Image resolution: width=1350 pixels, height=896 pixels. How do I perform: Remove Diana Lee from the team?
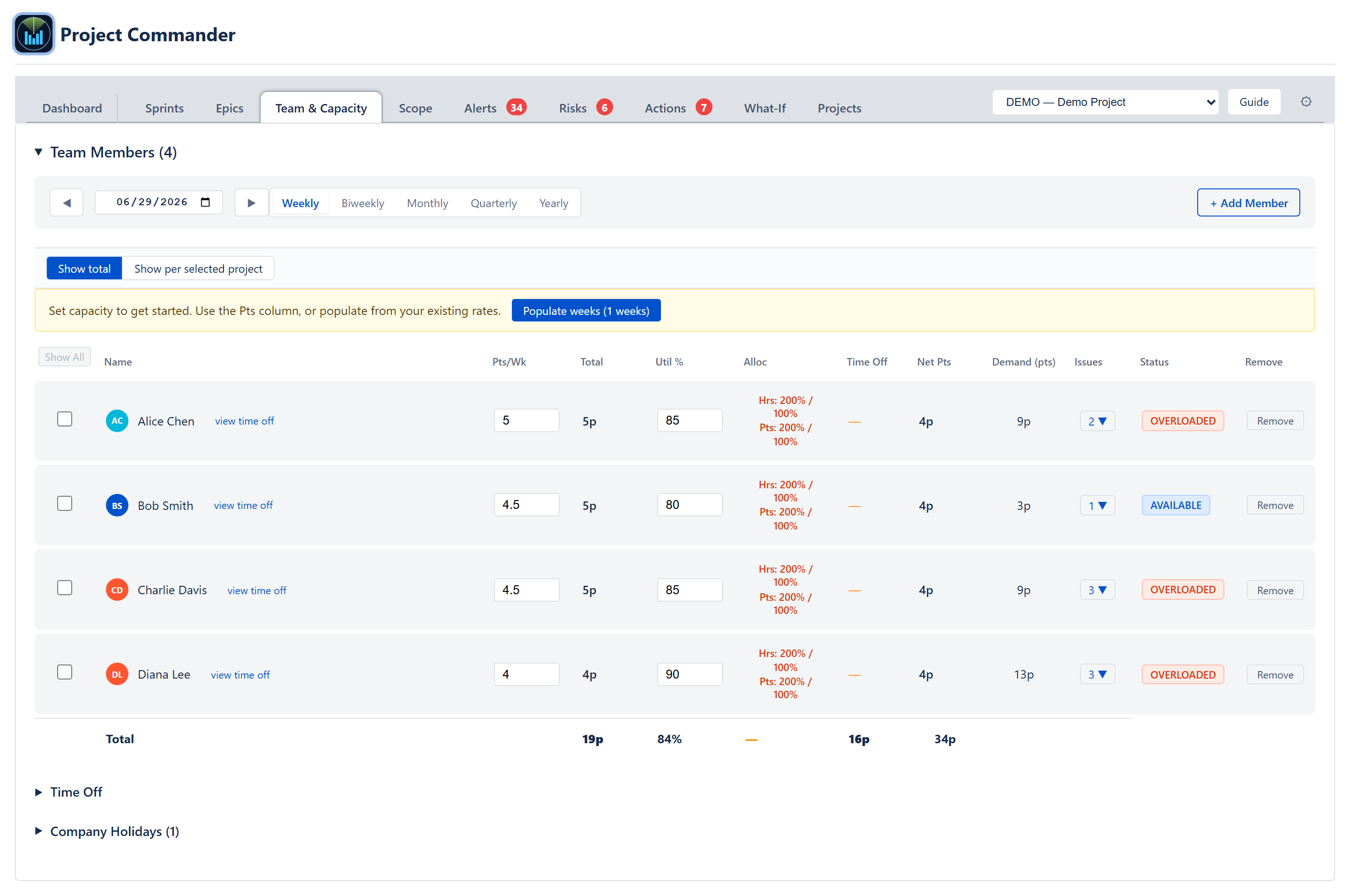coord(1275,675)
